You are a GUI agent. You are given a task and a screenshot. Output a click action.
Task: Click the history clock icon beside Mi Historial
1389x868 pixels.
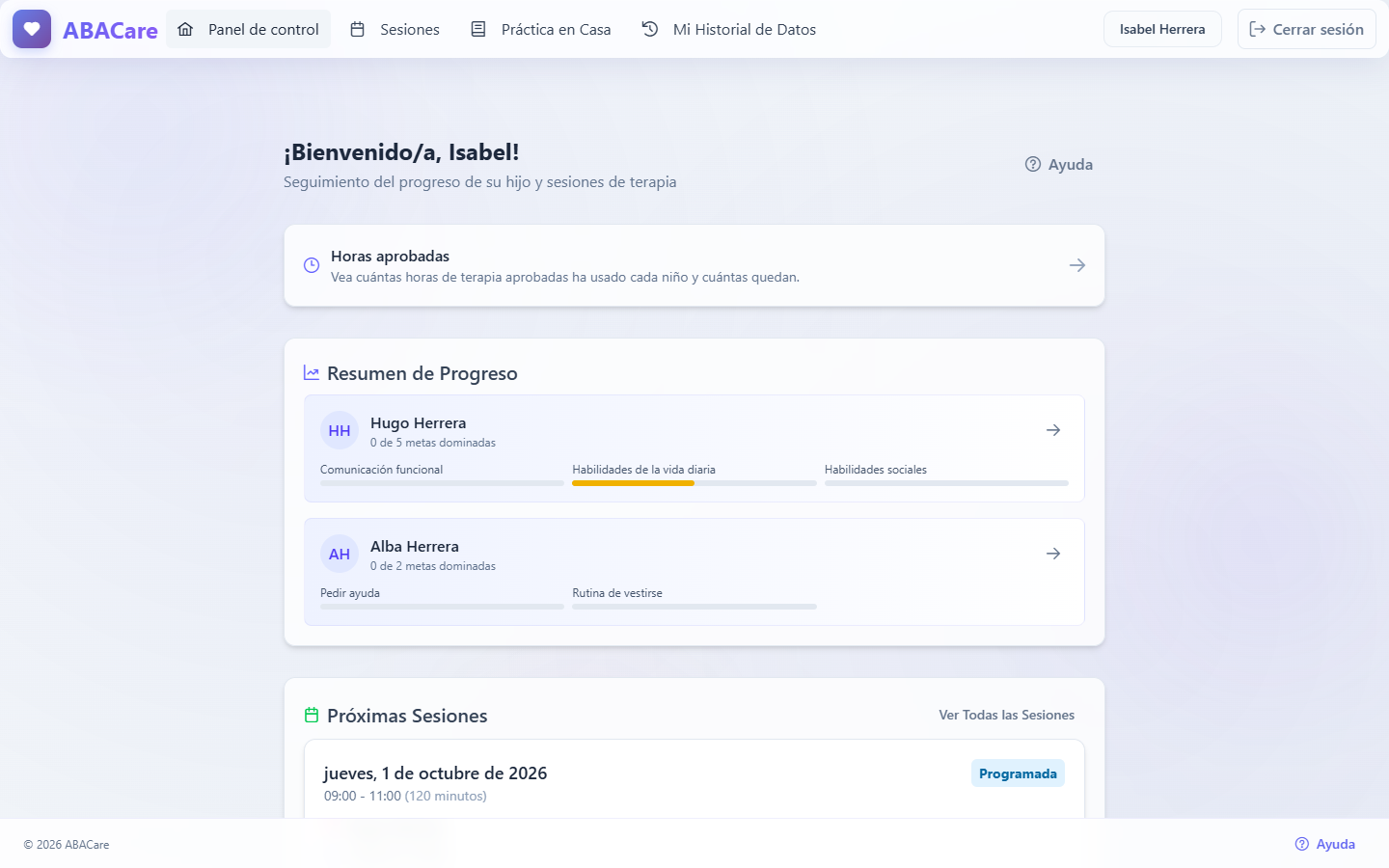(650, 29)
